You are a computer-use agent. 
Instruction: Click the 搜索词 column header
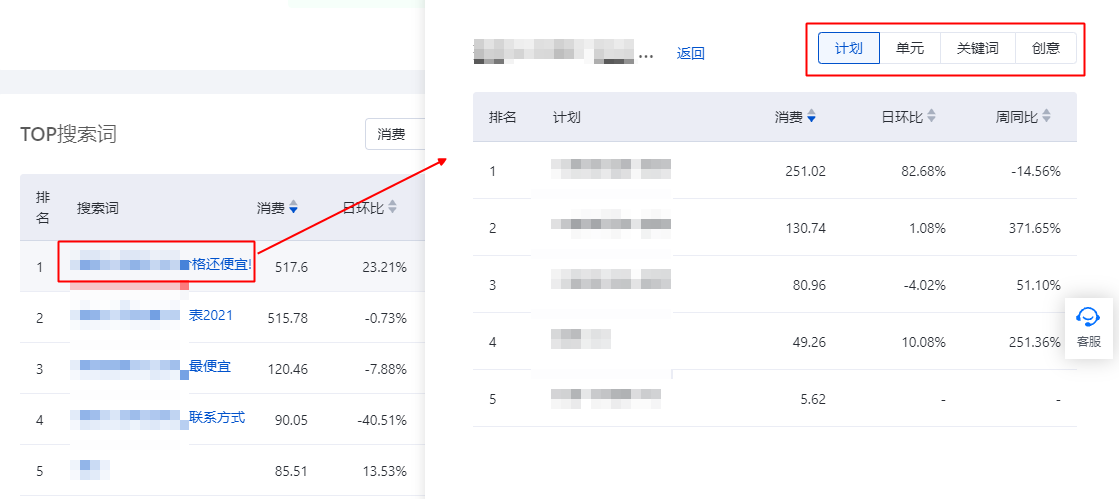click(98, 208)
